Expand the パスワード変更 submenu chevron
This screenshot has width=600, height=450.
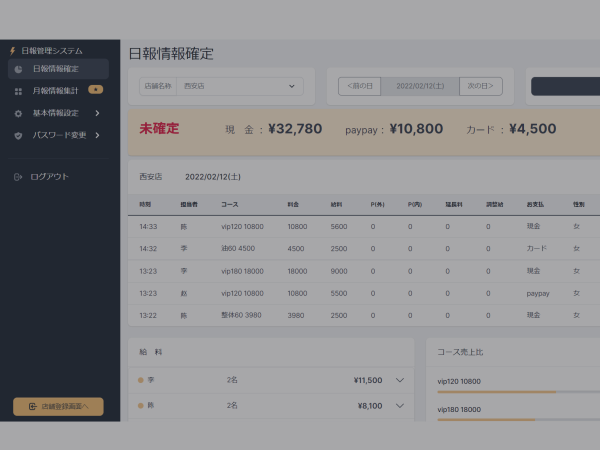97,134
